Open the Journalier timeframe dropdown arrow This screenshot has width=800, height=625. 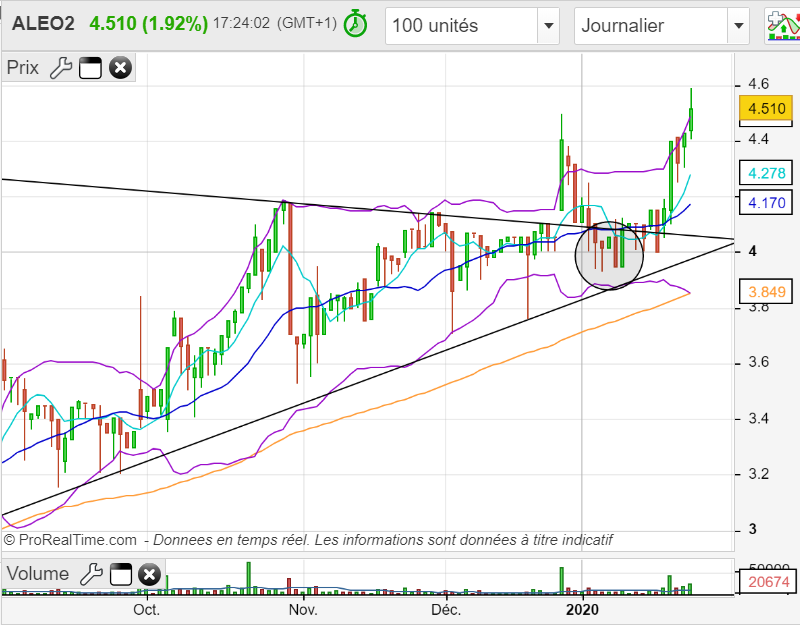pos(738,26)
